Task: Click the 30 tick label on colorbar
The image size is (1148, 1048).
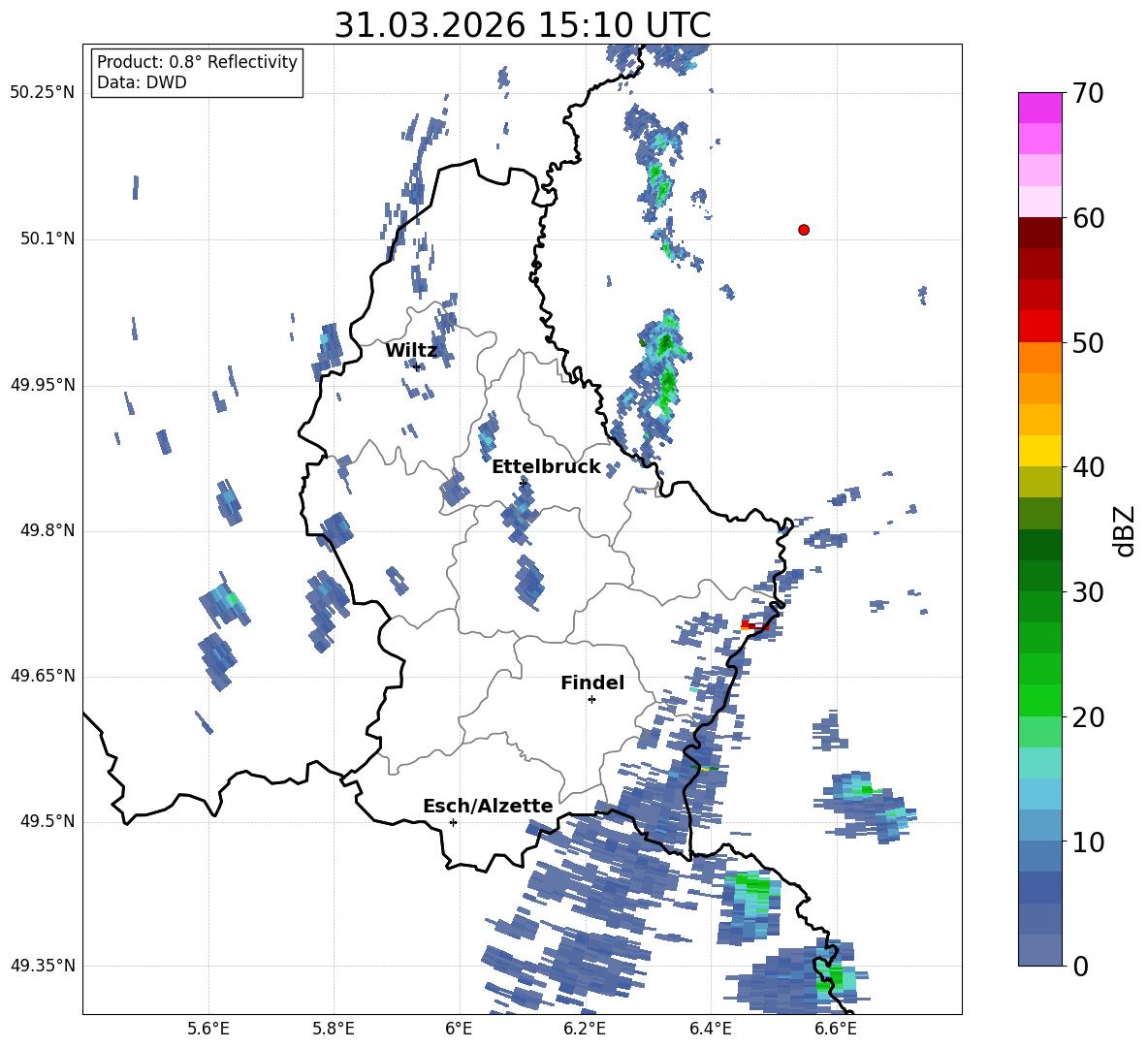Action: pos(1087,592)
